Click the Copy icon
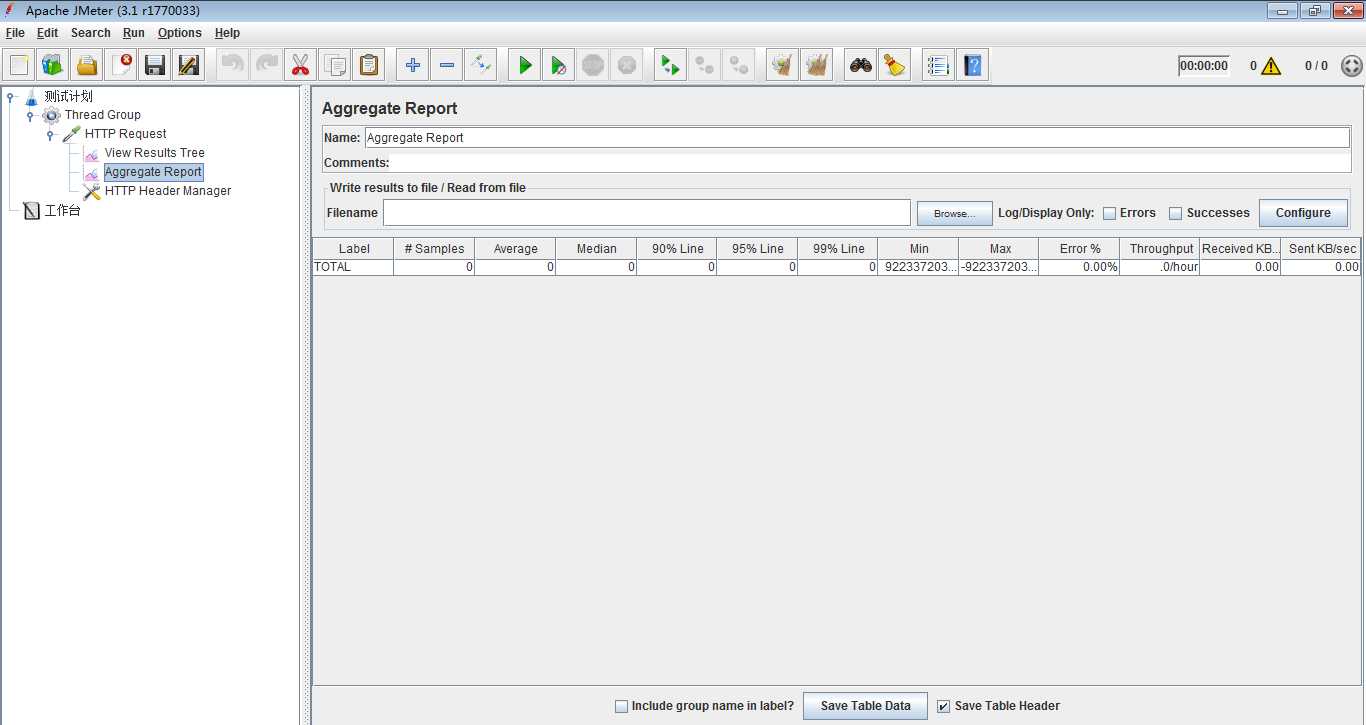1366x725 pixels. click(x=335, y=66)
